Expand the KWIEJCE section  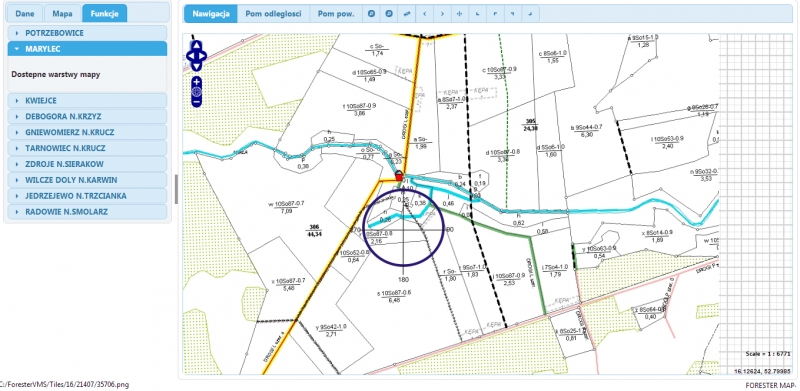pyautogui.click(x=87, y=101)
